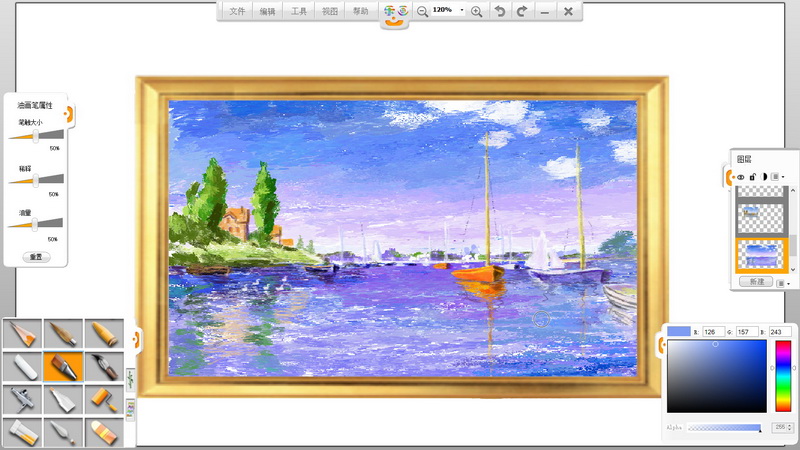Select the white chalk tool
Screen dimensions: 800x450
[22, 366]
